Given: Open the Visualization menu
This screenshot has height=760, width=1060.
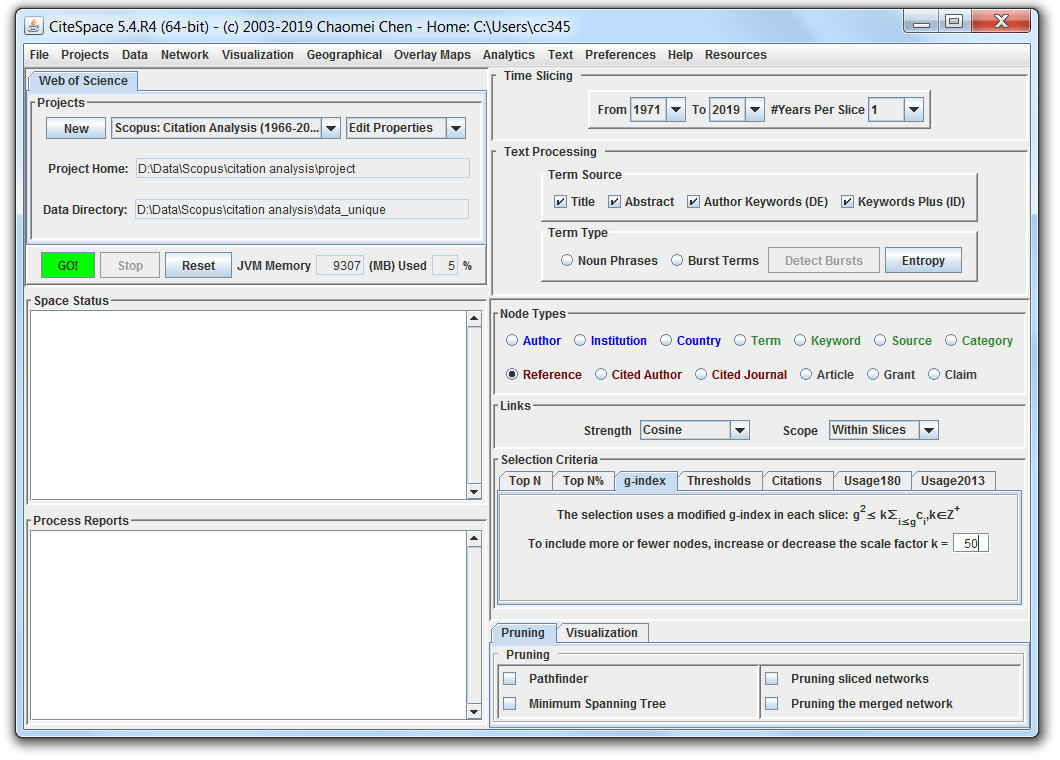Looking at the screenshot, I should pos(258,55).
